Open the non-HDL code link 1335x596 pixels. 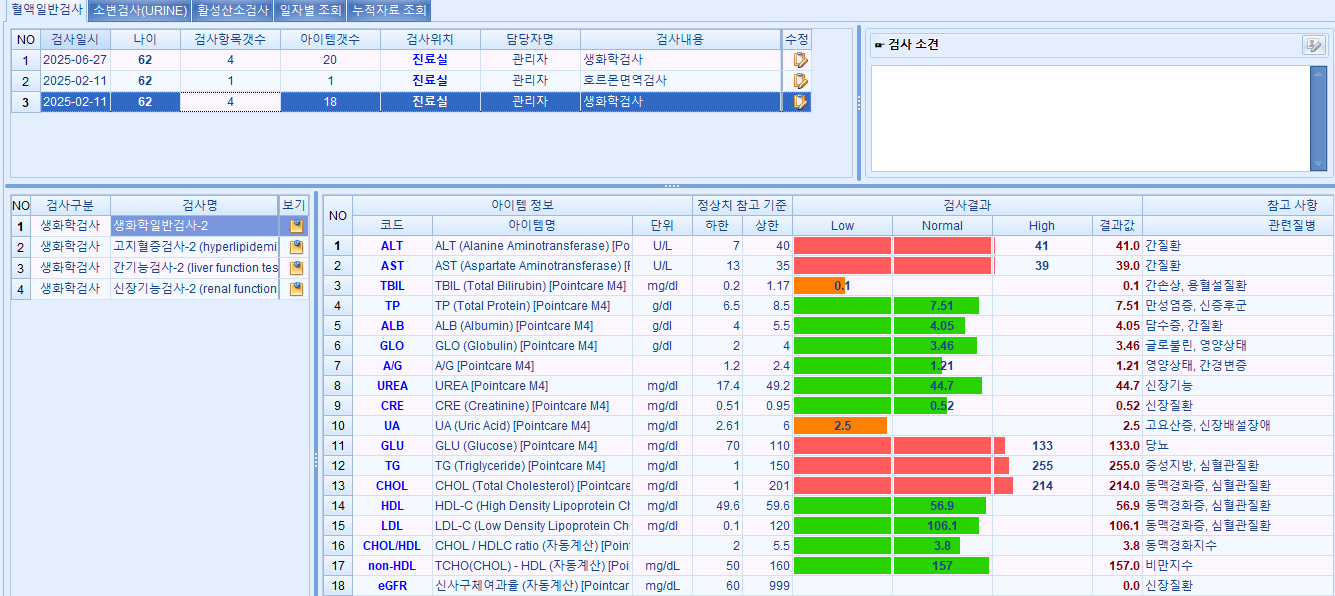(391, 565)
